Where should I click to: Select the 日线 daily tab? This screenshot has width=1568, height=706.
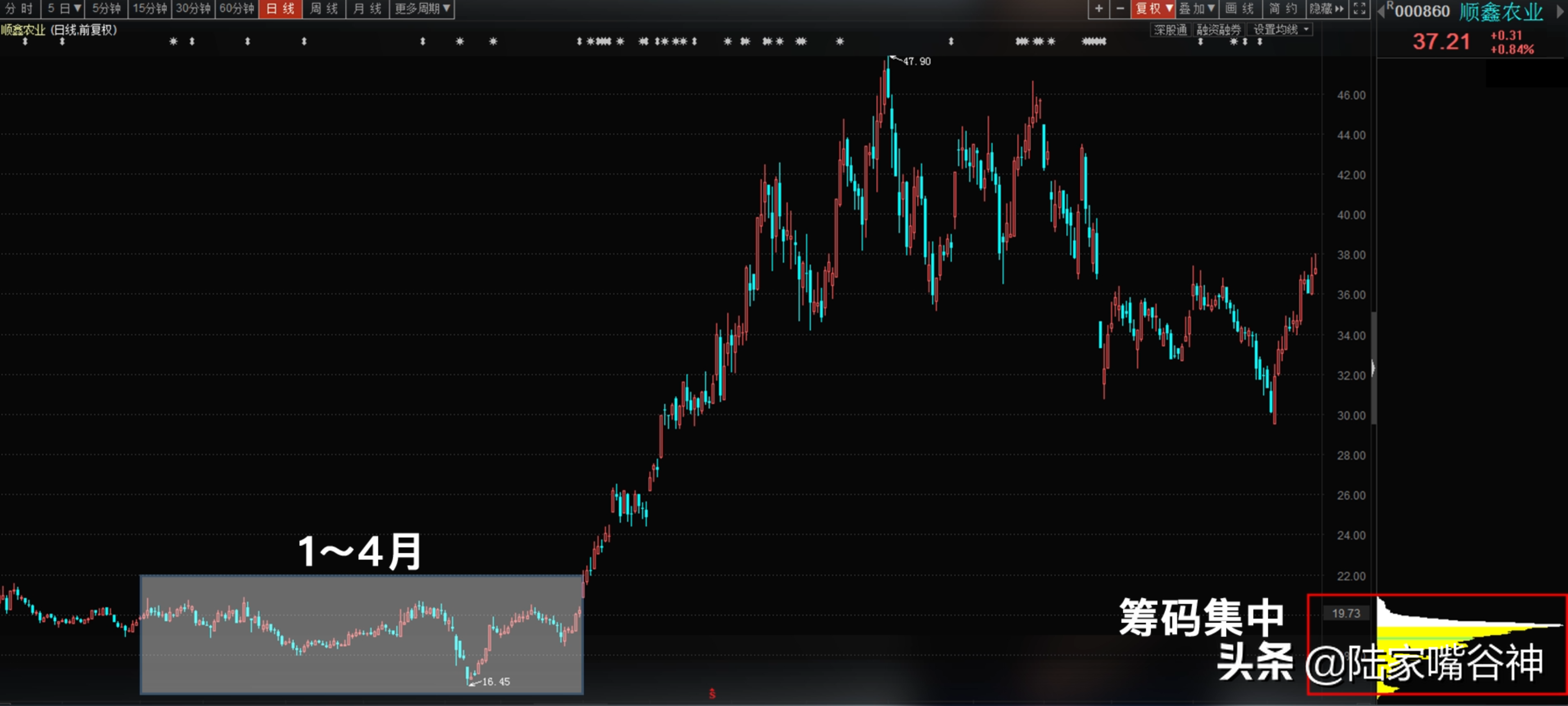pyautogui.click(x=281, y=9)
